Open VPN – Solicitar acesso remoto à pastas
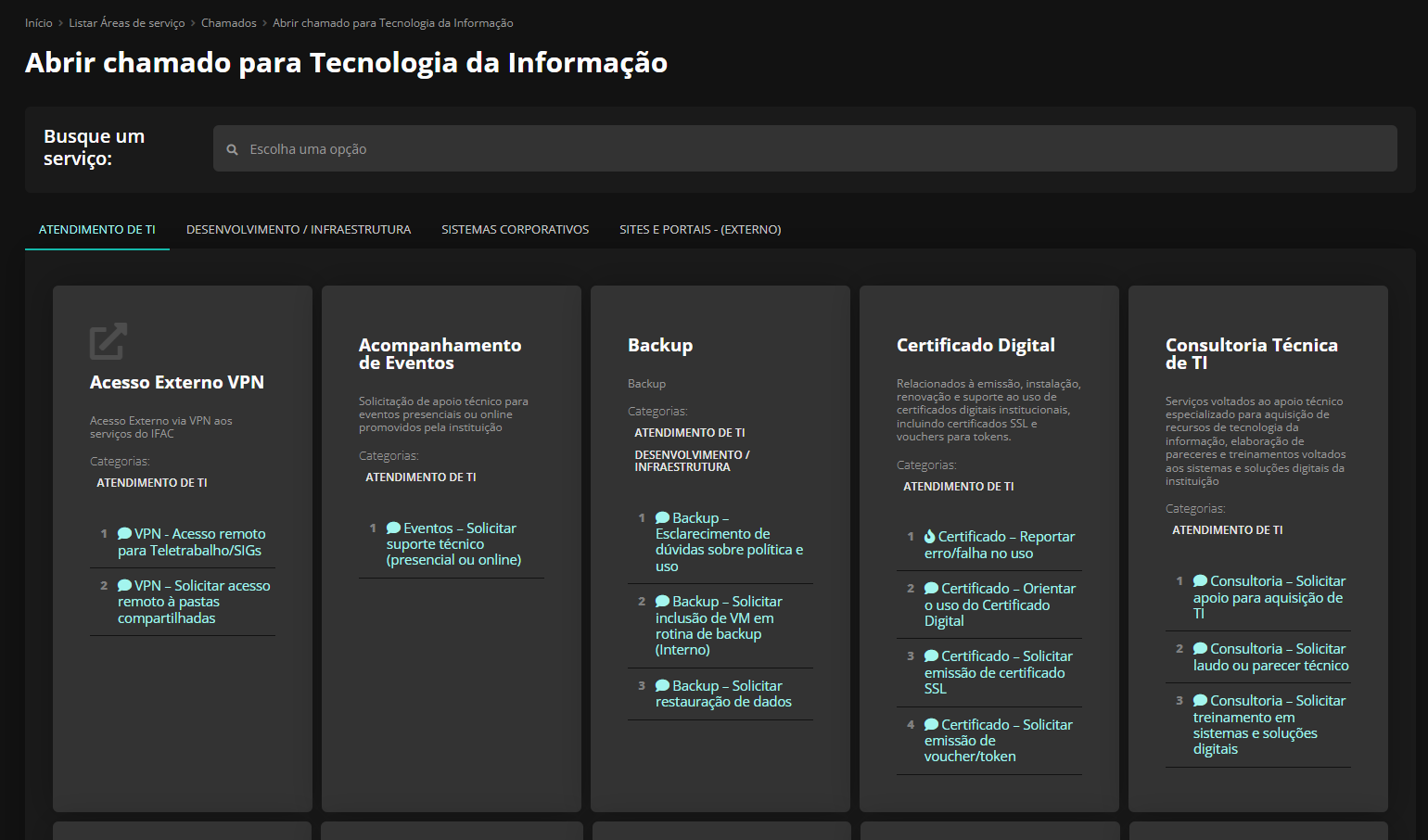Screen dimensions: 1428x840 (193, 602)
